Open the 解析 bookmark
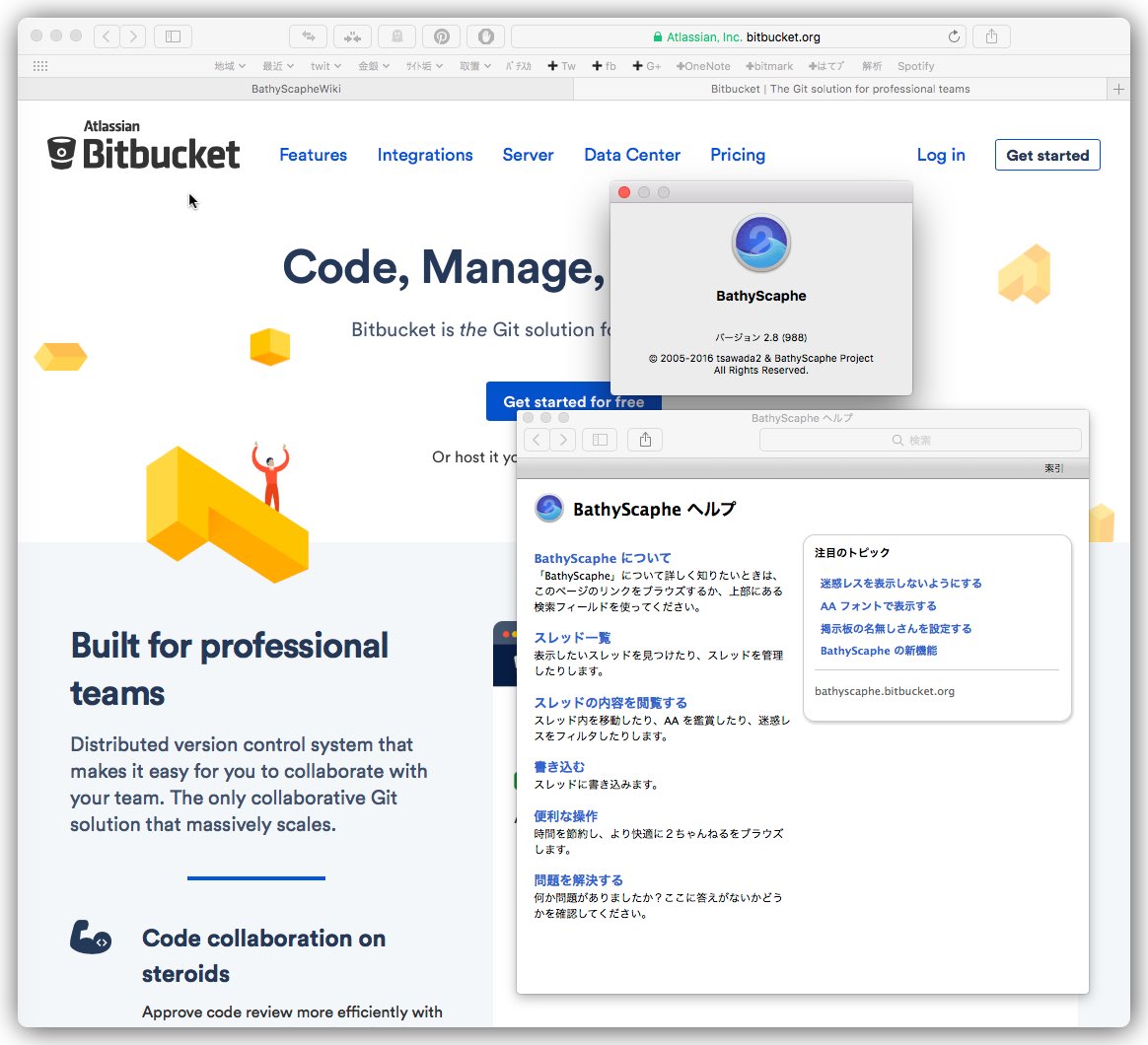 click(871, 66)
